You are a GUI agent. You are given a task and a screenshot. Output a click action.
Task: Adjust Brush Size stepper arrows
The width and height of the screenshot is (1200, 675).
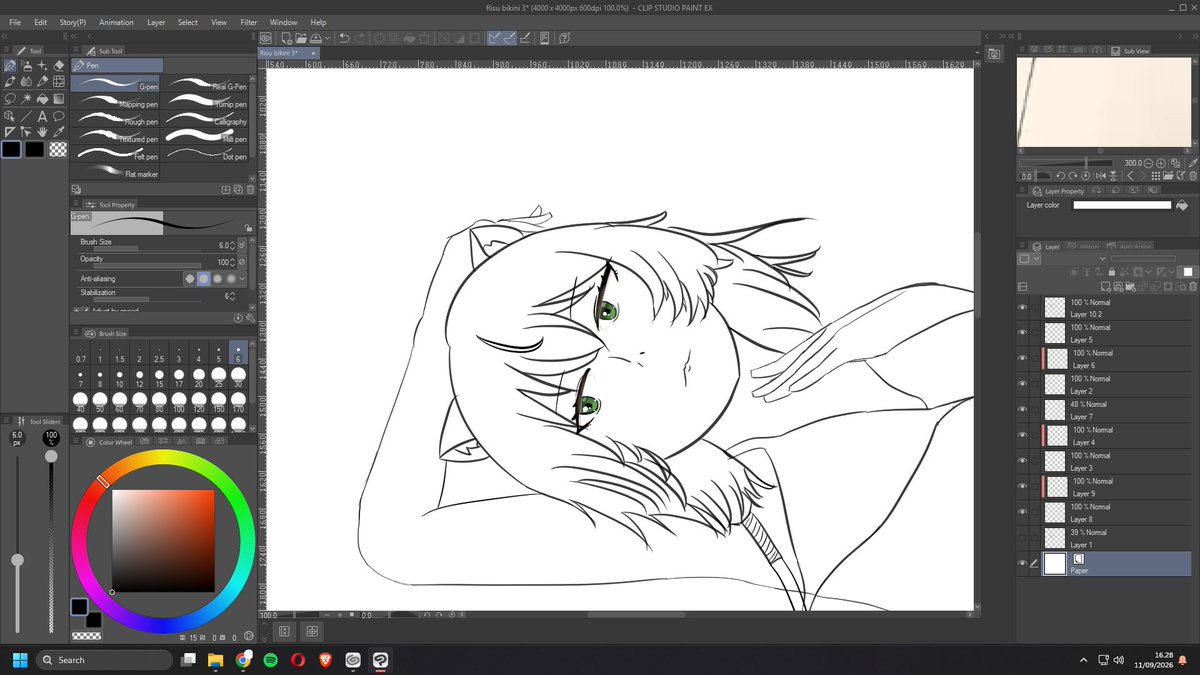pyautogui.click(x=233, y=245)
